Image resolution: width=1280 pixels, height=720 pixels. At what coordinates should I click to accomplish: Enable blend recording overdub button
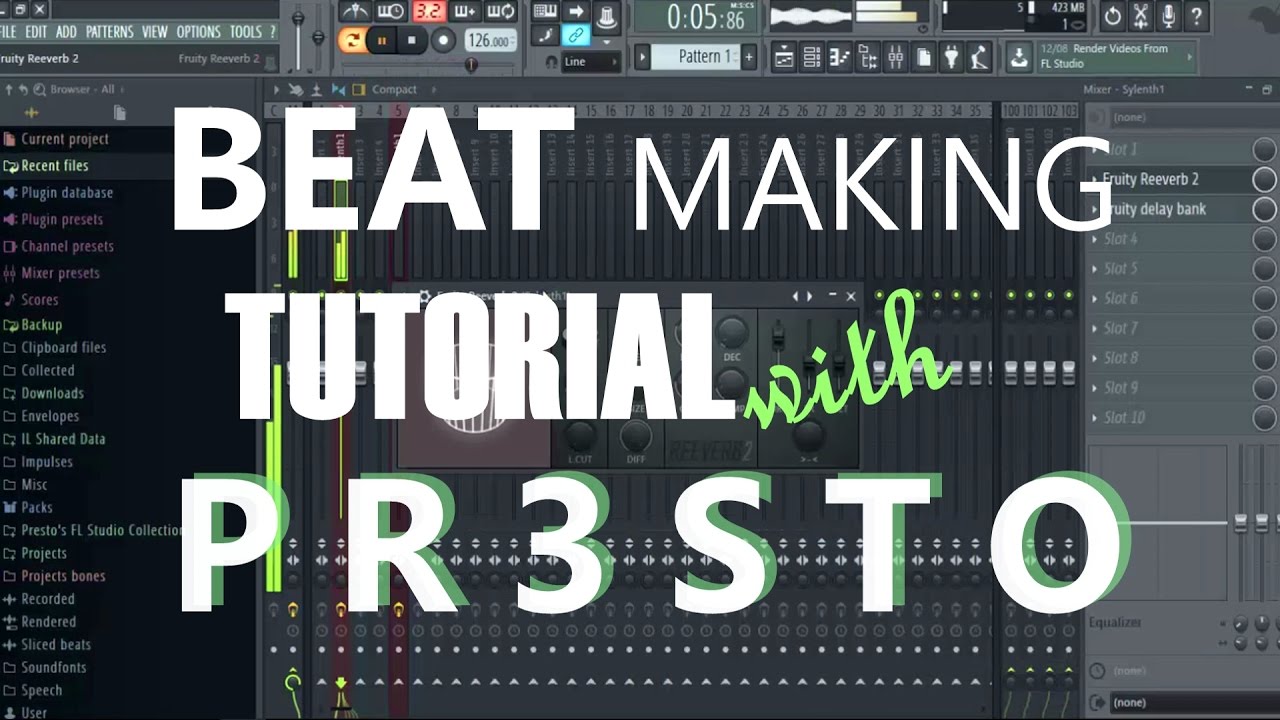pyautogui.click(x=464, y=12)
